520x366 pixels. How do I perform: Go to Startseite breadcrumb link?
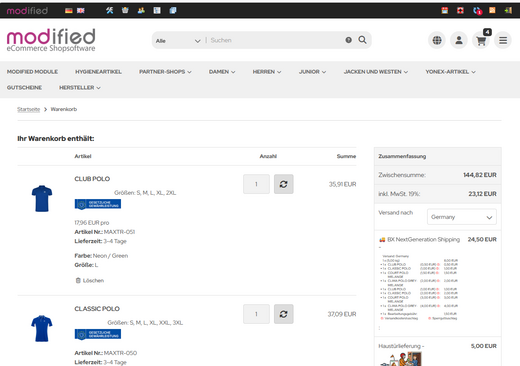click(x=29, y=109)
